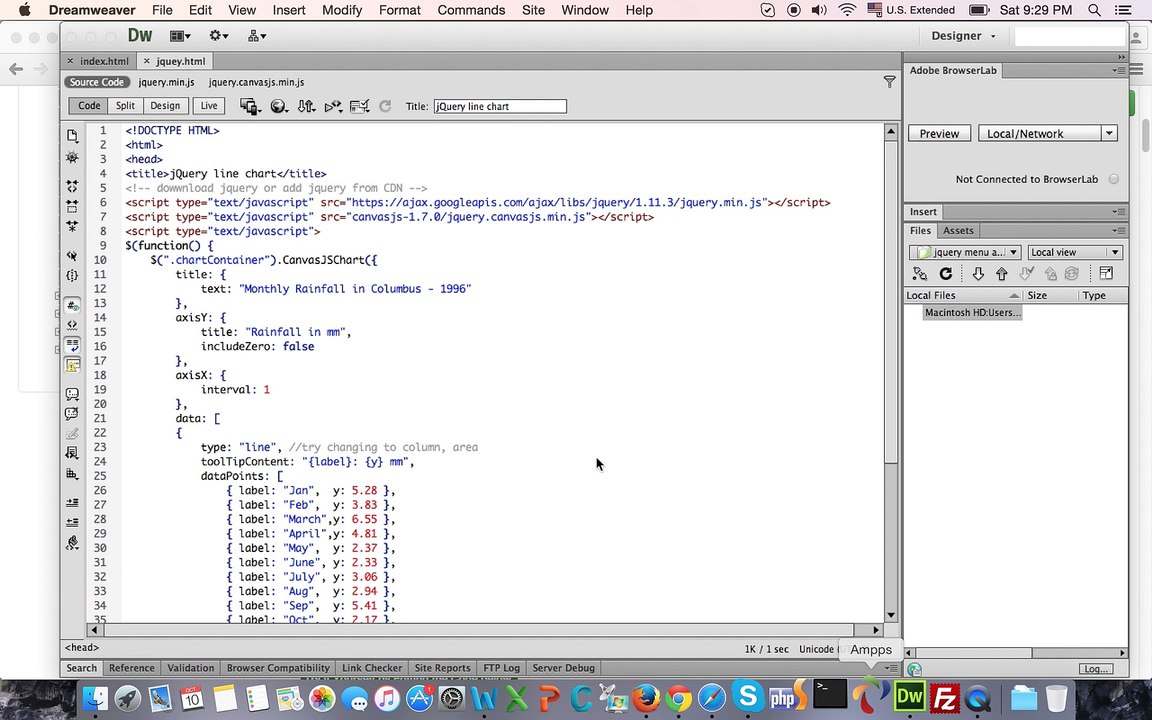The height and width of the screenshot is (720, 1152).
Task: Toggle Line Numbers in coding toolbar
Action: click(x=72, y=305)
